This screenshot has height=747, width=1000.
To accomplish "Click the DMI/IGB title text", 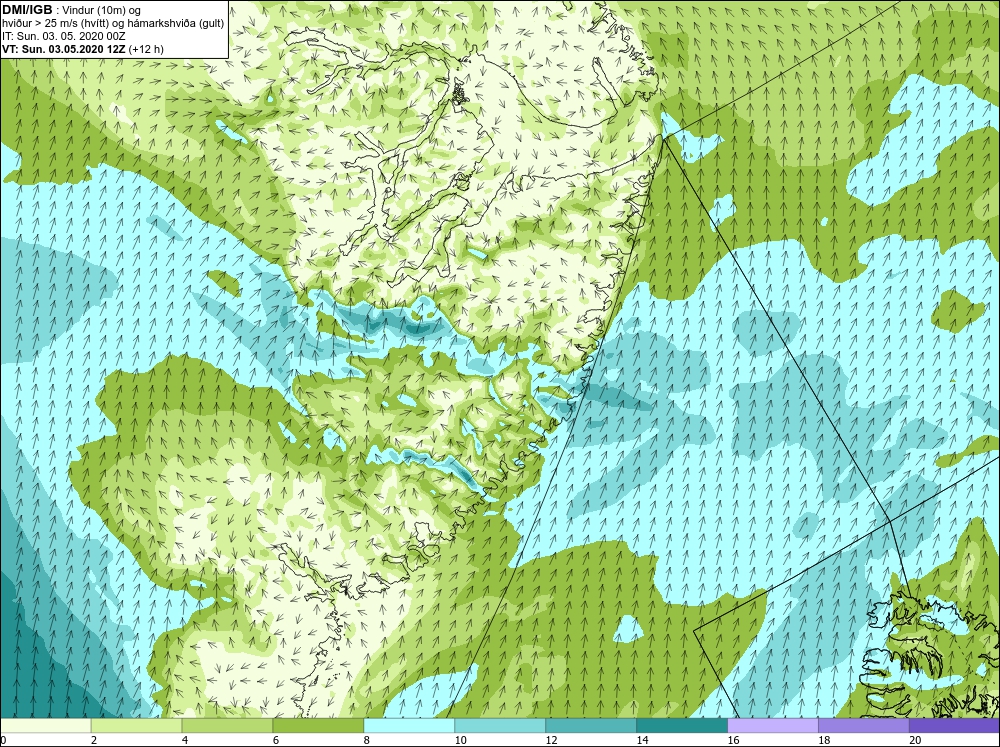I will pos(27,10).
